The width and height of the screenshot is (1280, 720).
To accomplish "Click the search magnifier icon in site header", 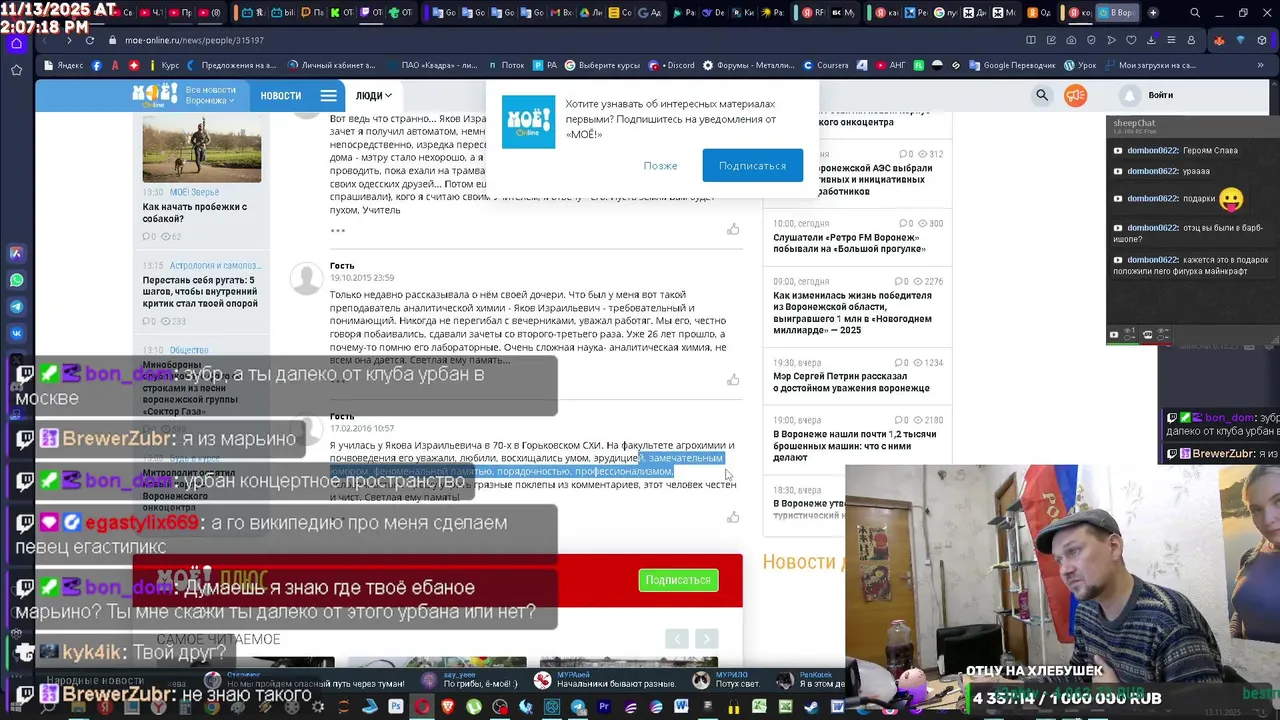I will (x=1042, y=95).
